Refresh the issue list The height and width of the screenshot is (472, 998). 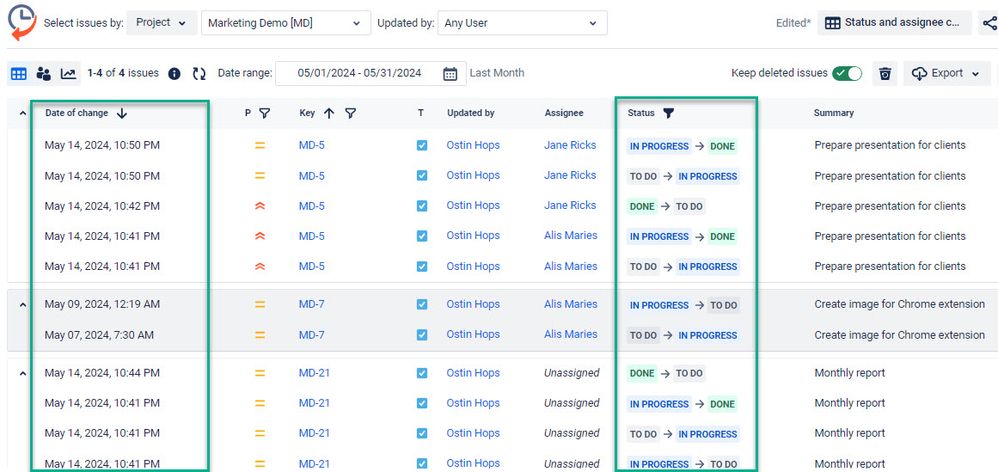tap(199, 74)
